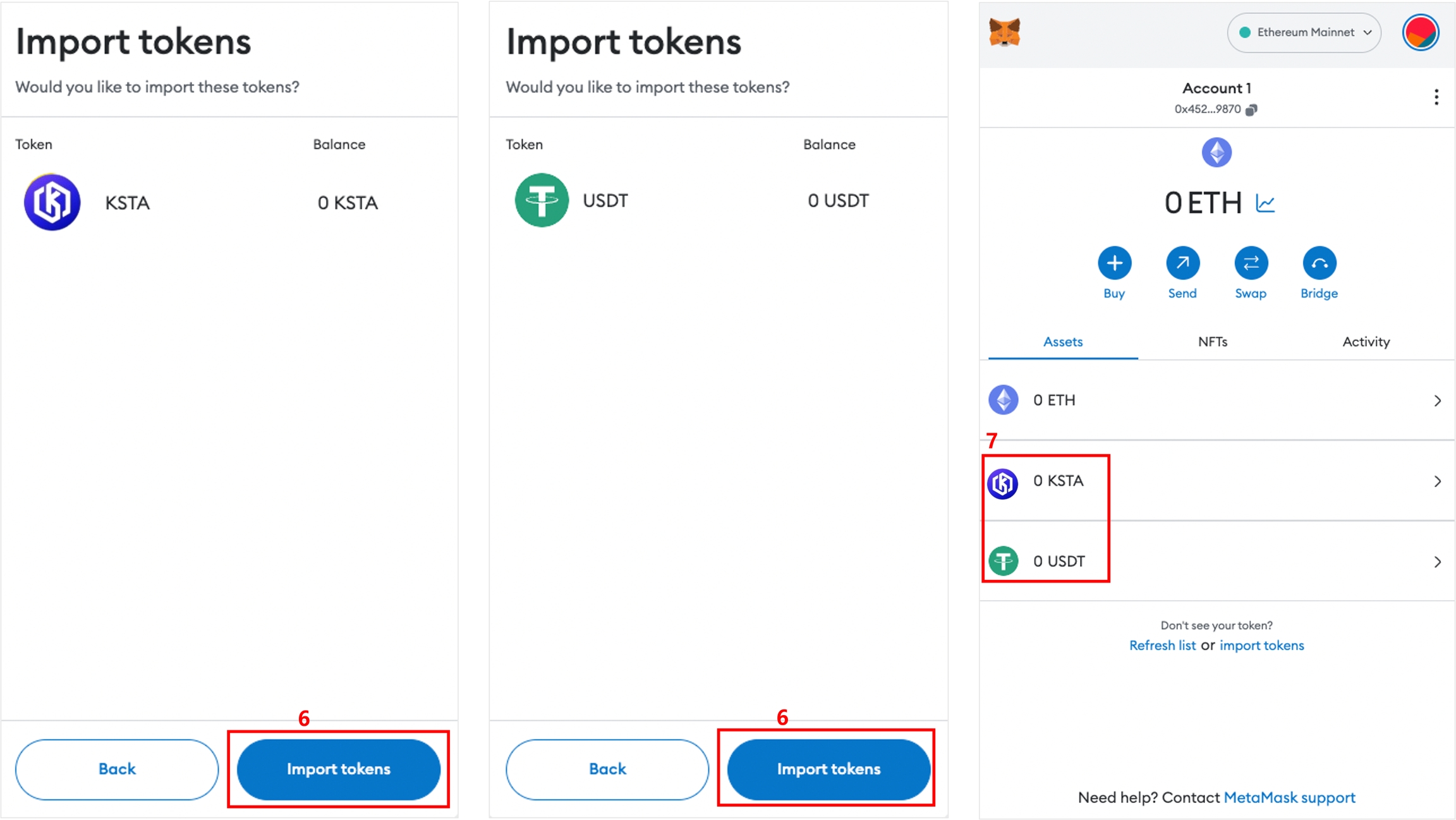This screenshot has width=1456, height=820.
Task: Click the Bridge label
Action: [x=1319, y=294]
